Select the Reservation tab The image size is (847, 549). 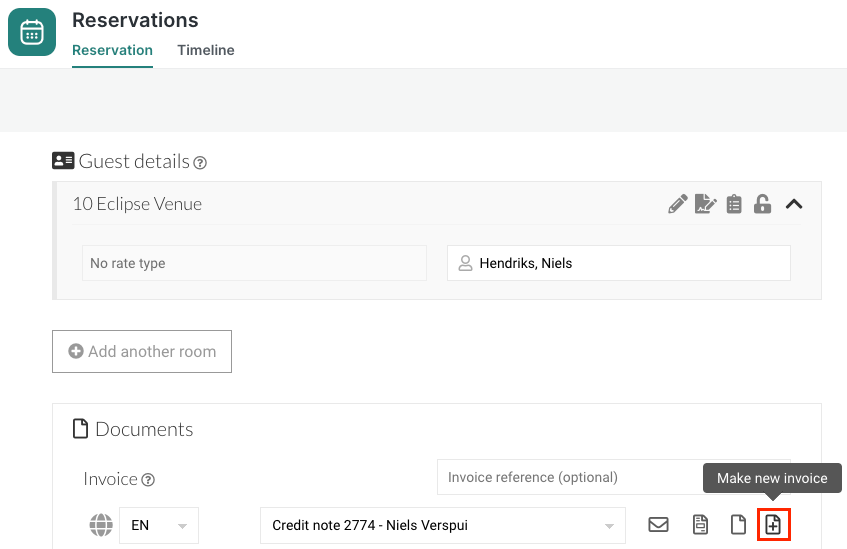112,50
